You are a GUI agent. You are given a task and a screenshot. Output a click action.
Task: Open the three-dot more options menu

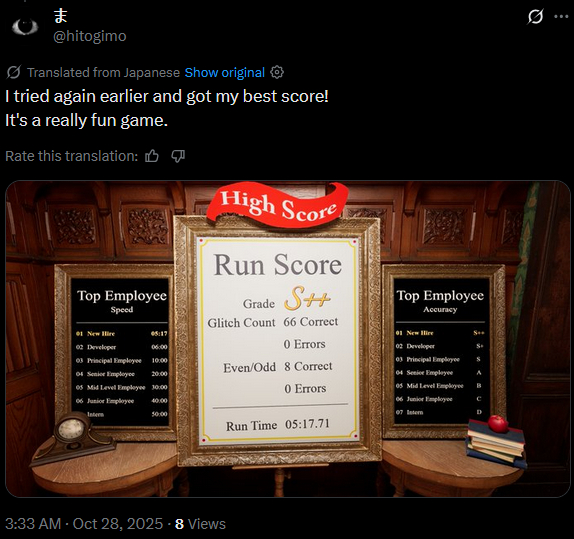click(x=561, y=16)
